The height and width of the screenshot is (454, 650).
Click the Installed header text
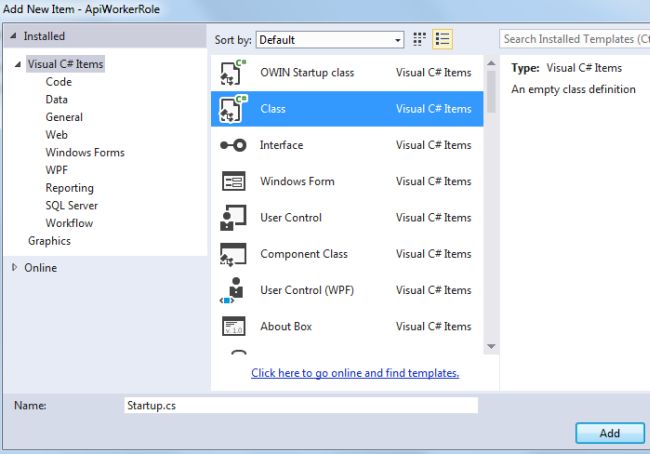pyautogui.click(x=44, y=36)
